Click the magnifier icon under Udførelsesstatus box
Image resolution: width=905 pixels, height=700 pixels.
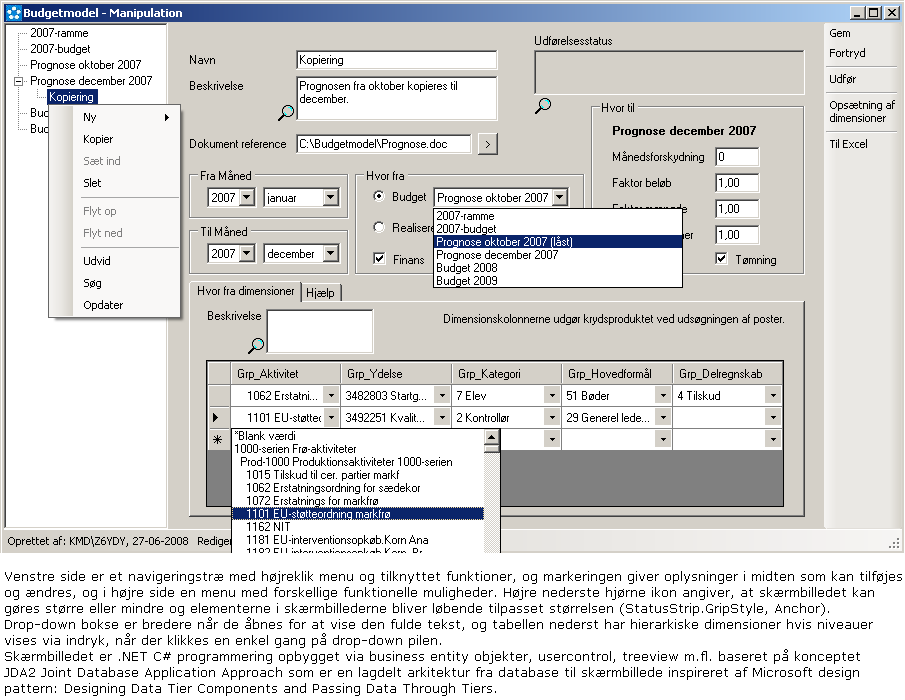(543, 105)
